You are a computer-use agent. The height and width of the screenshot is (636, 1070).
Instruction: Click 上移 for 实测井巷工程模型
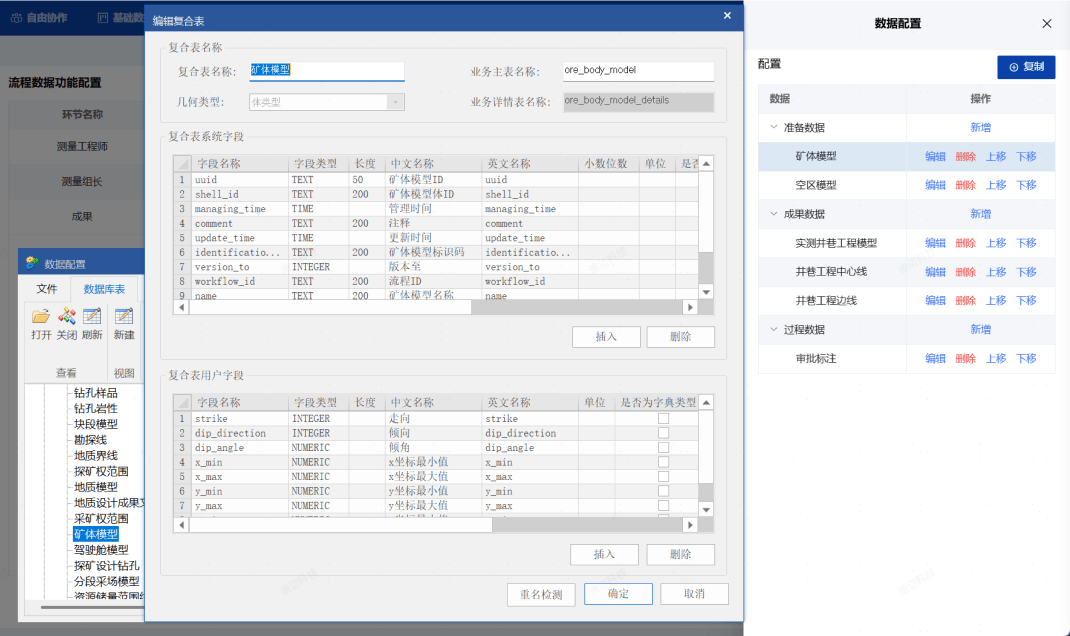click(996, 243)
